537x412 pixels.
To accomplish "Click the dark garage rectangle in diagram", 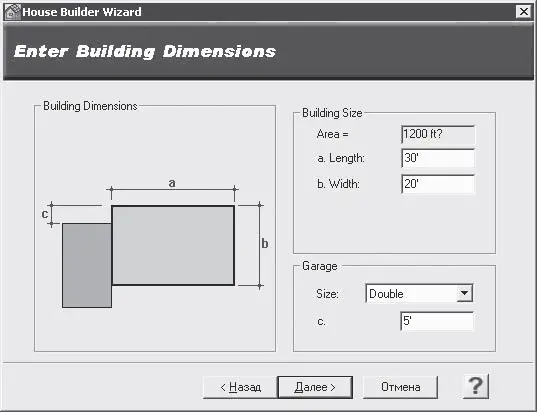I will 87,265.
